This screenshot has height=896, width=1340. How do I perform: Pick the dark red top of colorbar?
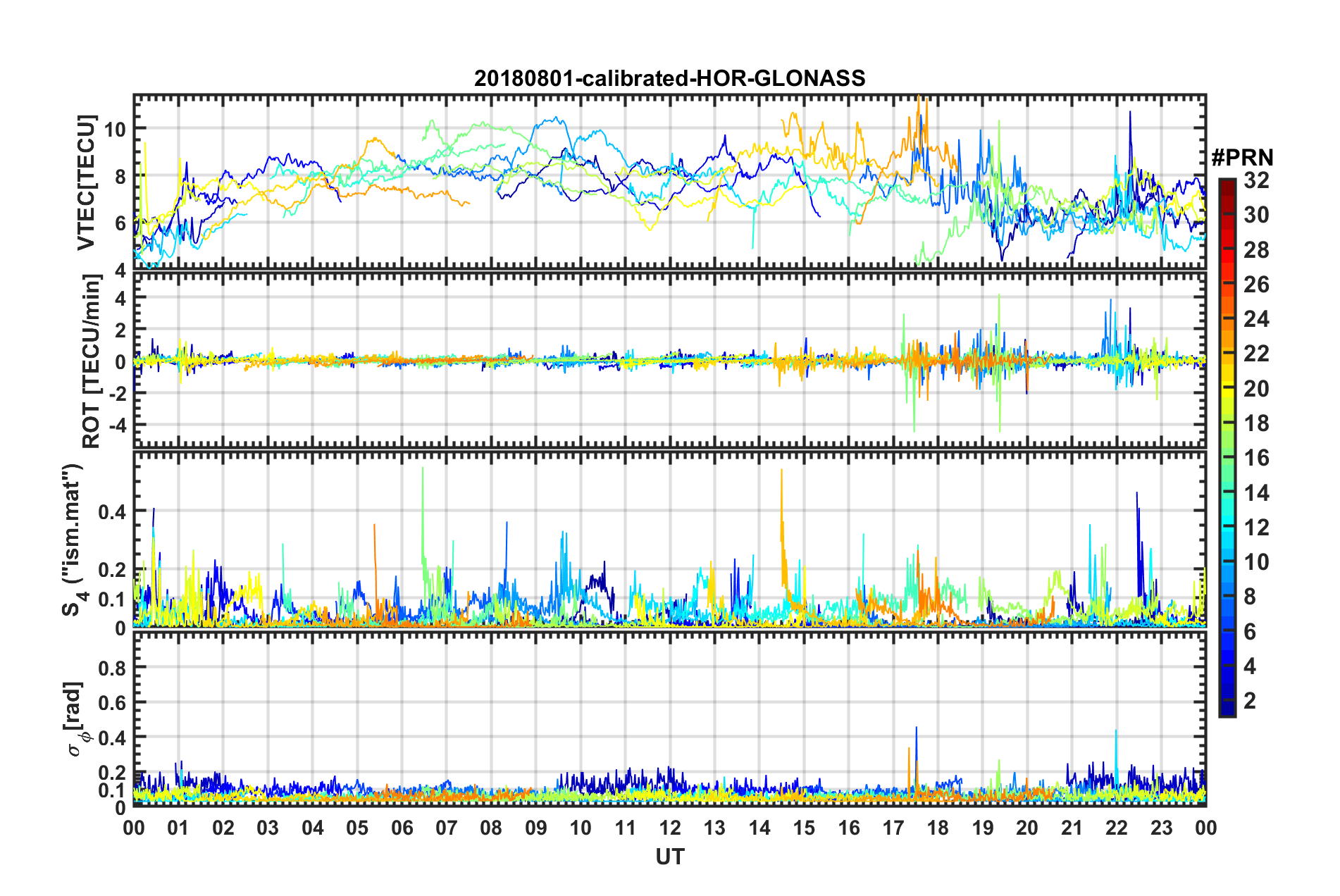pyautogui.click(x=1227, y=183)
